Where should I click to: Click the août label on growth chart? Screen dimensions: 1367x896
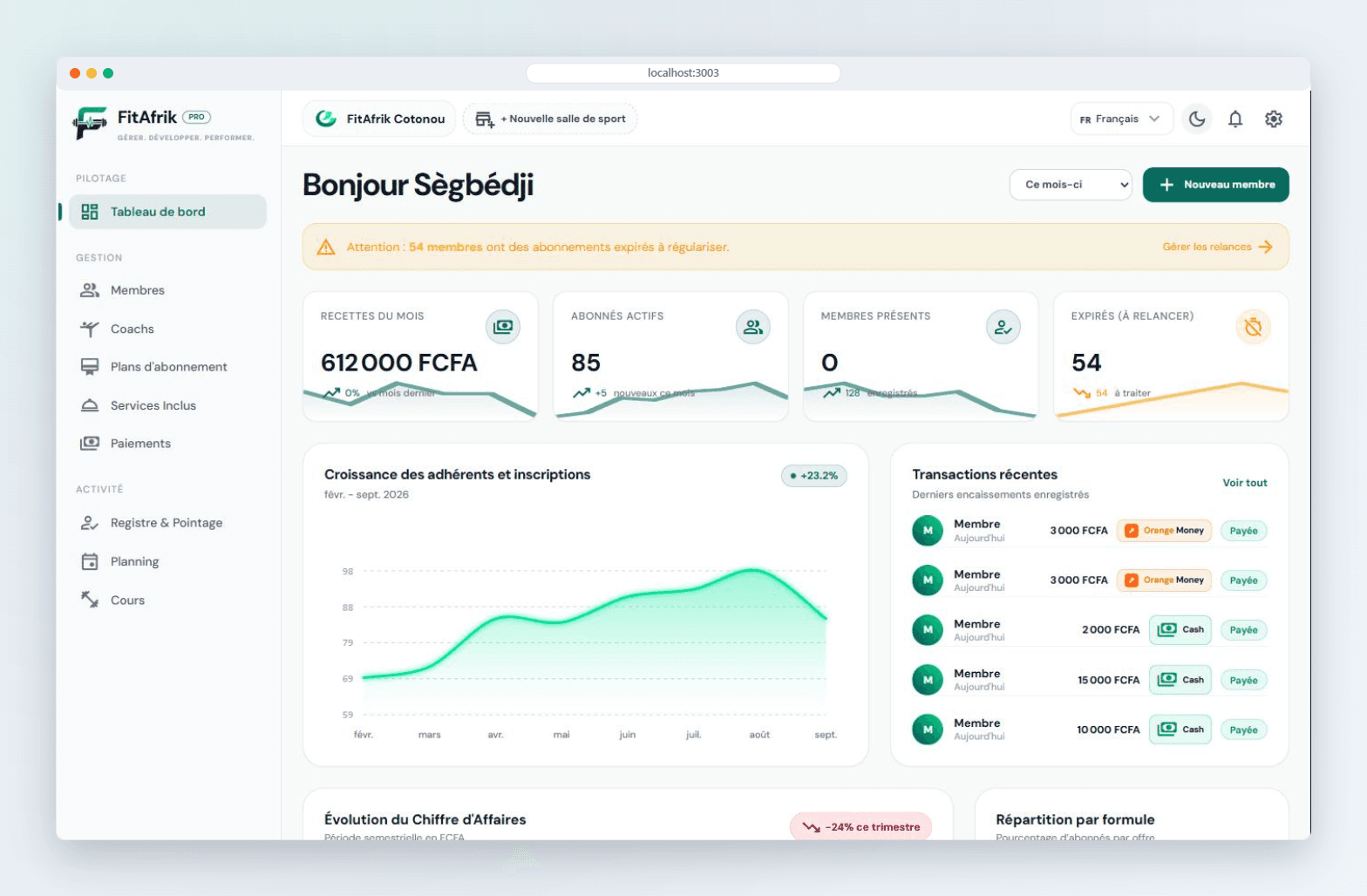click(x=759, y=735)
